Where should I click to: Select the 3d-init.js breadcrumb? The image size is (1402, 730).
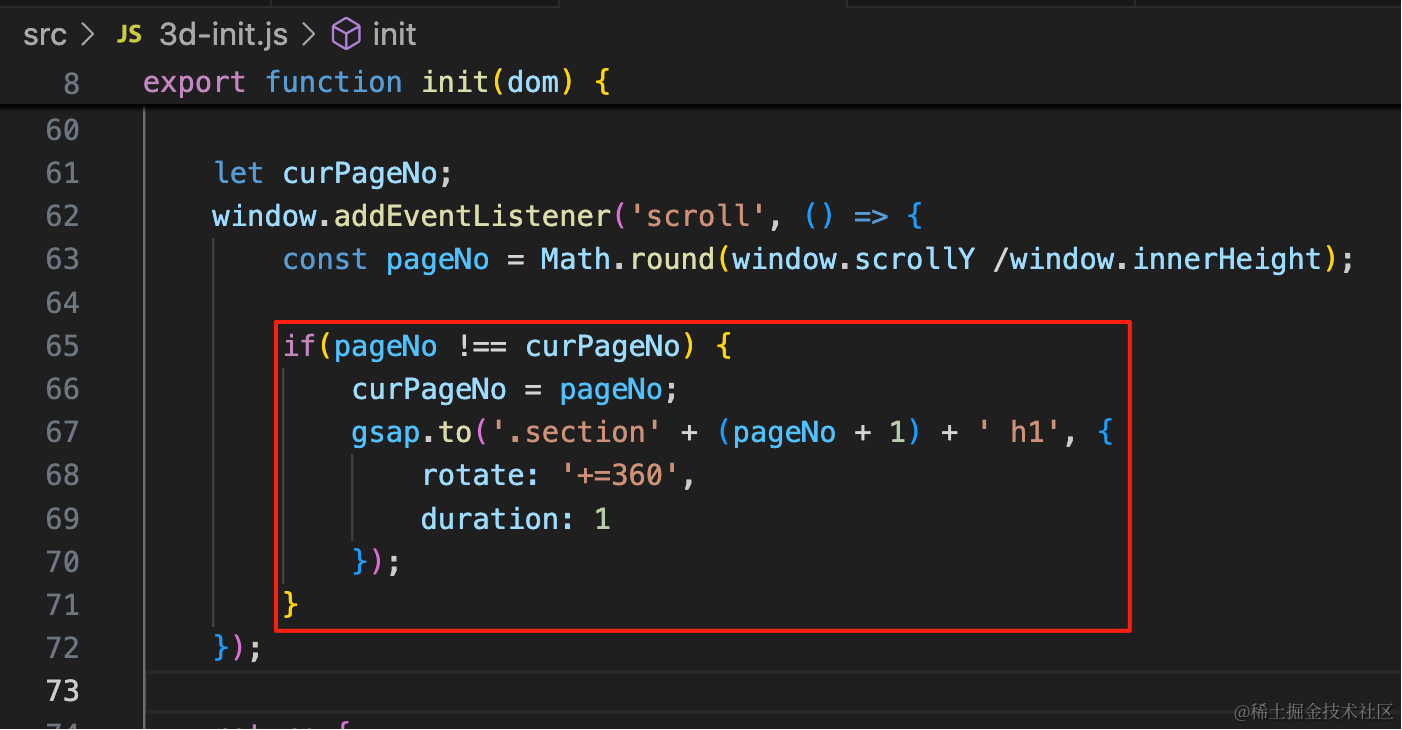click(x=224, y=36)
